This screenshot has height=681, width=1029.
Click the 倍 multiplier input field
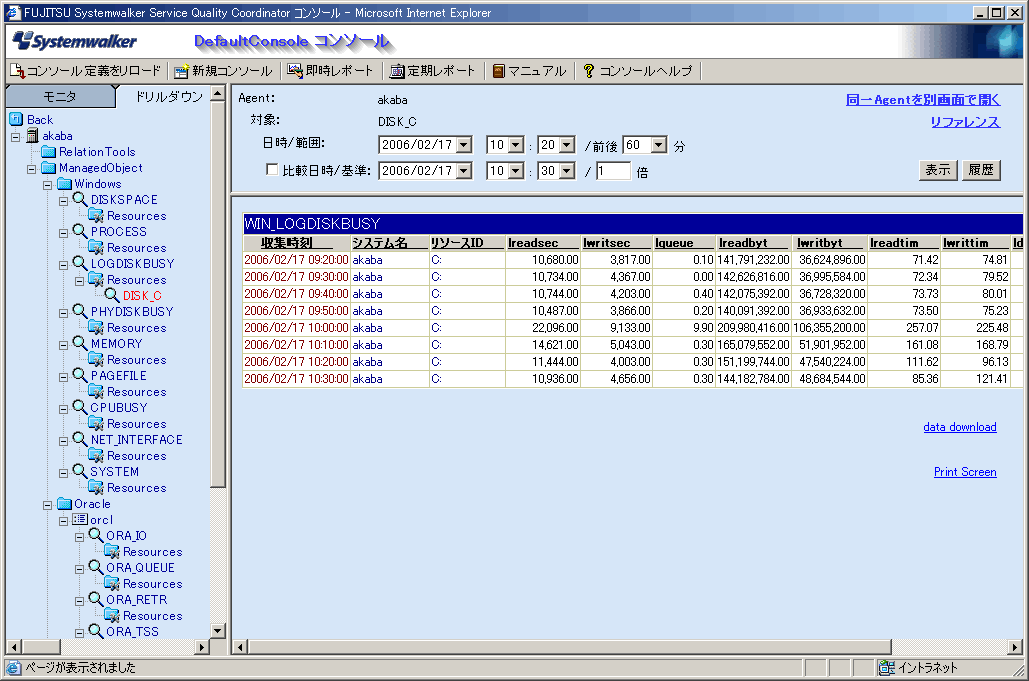point(613,171)
